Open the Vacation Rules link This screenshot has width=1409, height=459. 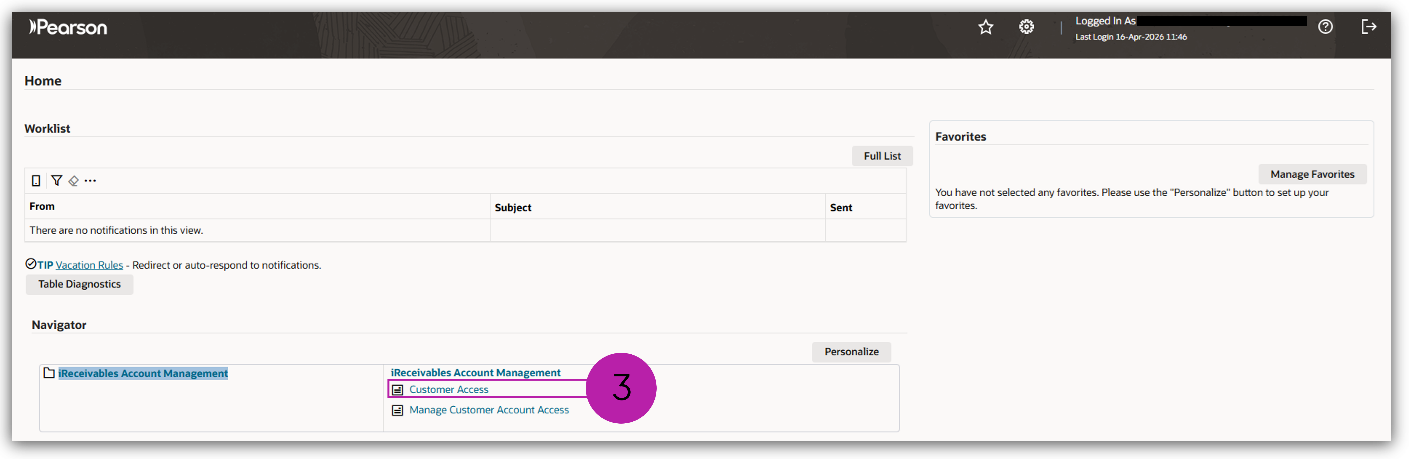point(89,265)
